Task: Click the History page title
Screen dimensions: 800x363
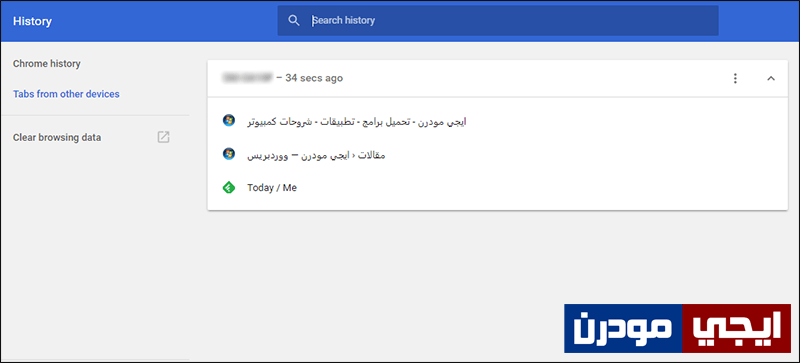Action: click(x=32, y=21)
